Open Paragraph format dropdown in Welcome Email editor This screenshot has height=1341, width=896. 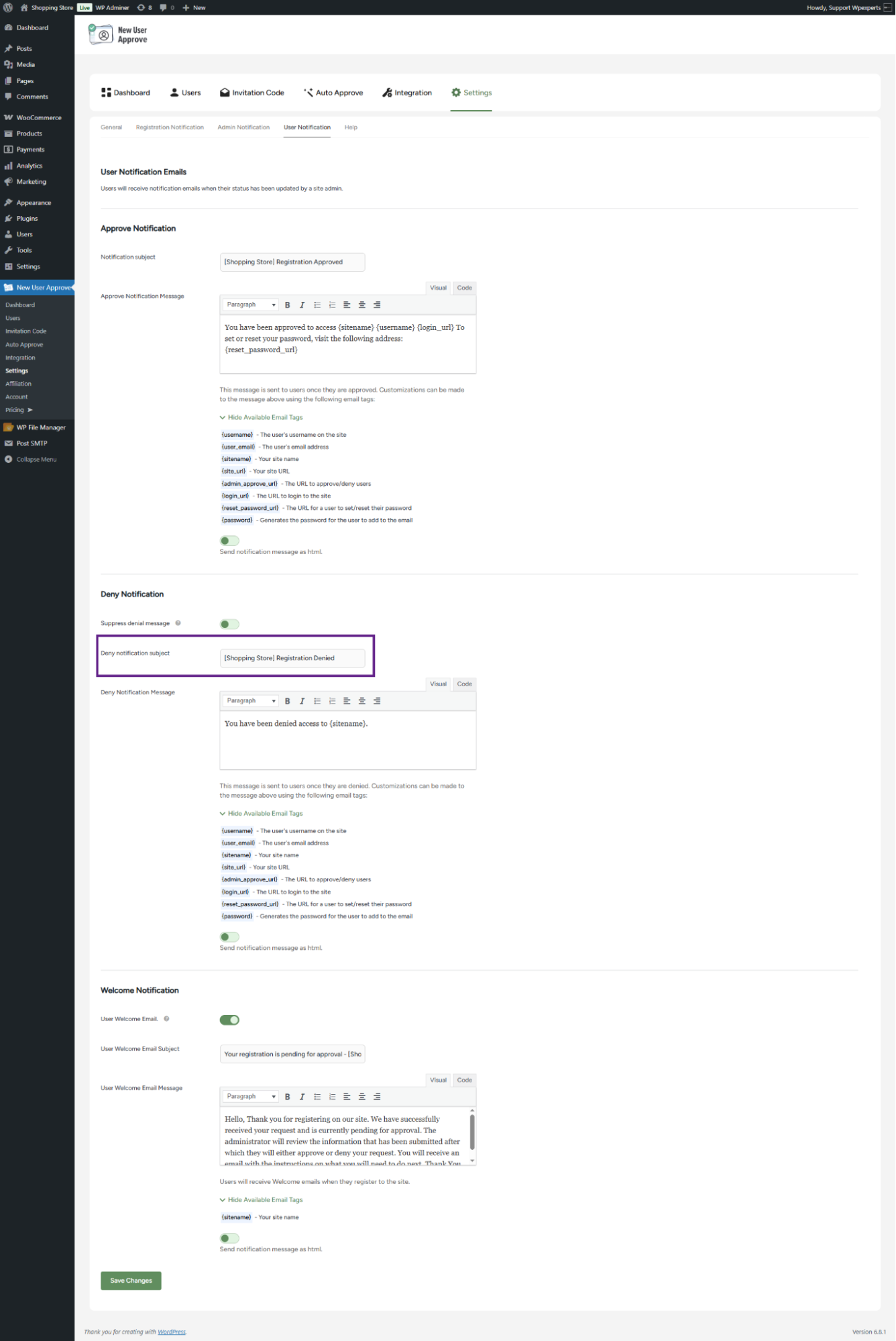coord(251,1097)
